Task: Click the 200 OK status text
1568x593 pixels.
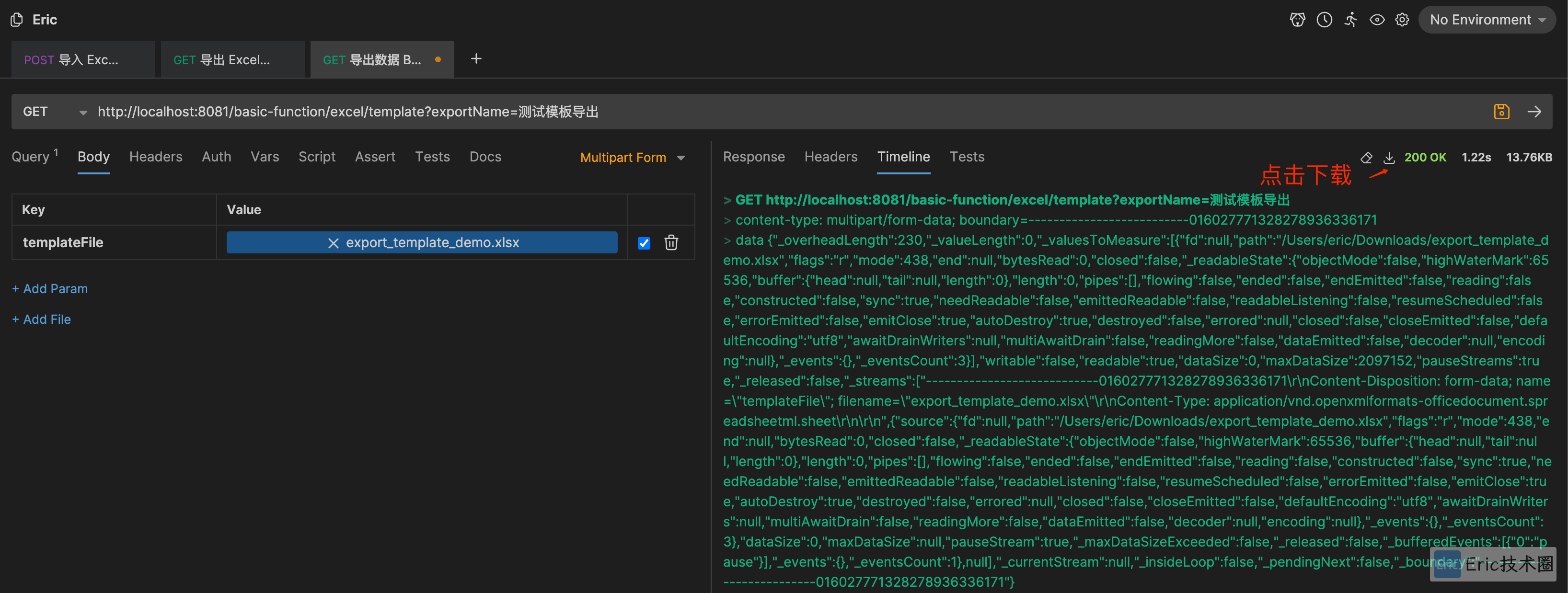Action: 1425,158
